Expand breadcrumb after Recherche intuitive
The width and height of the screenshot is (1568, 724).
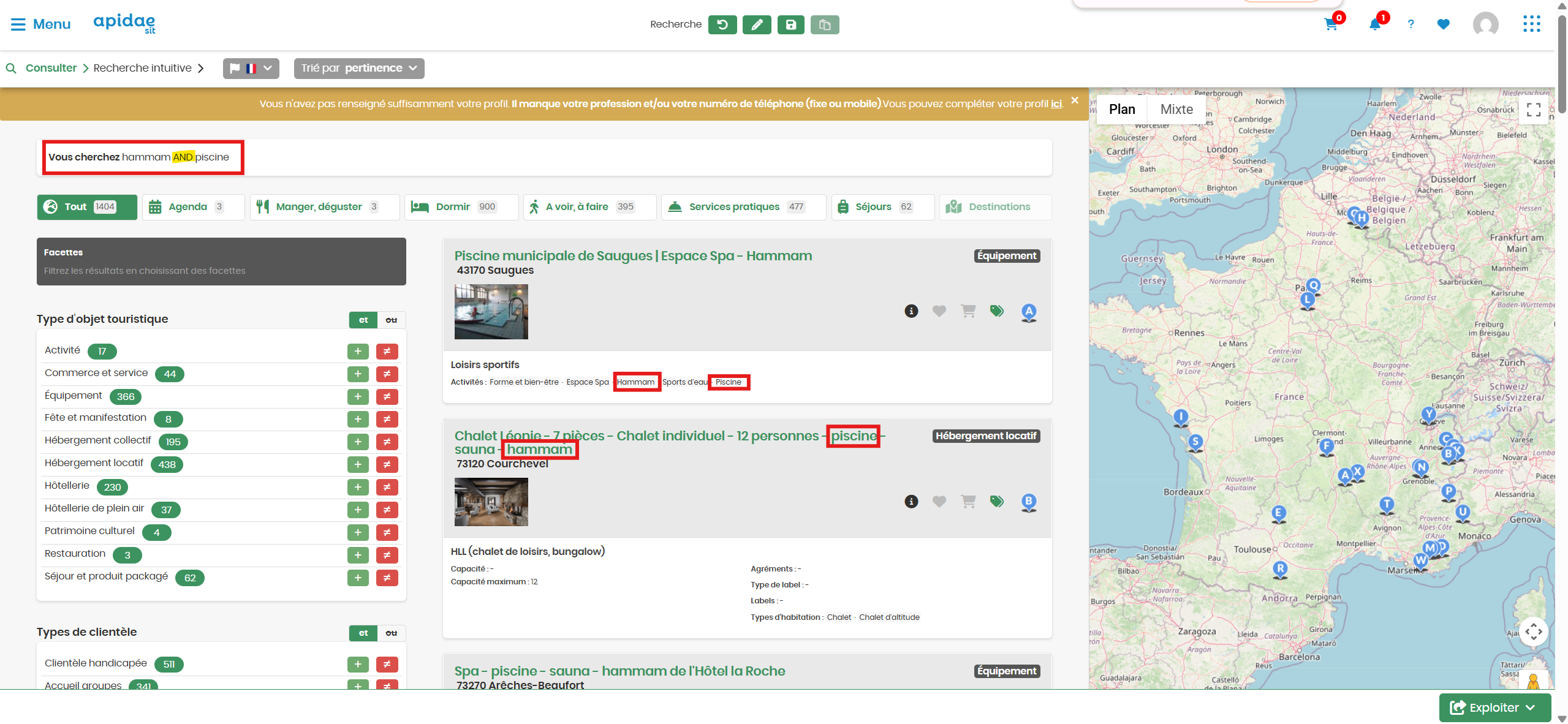[x=200, y=68]
